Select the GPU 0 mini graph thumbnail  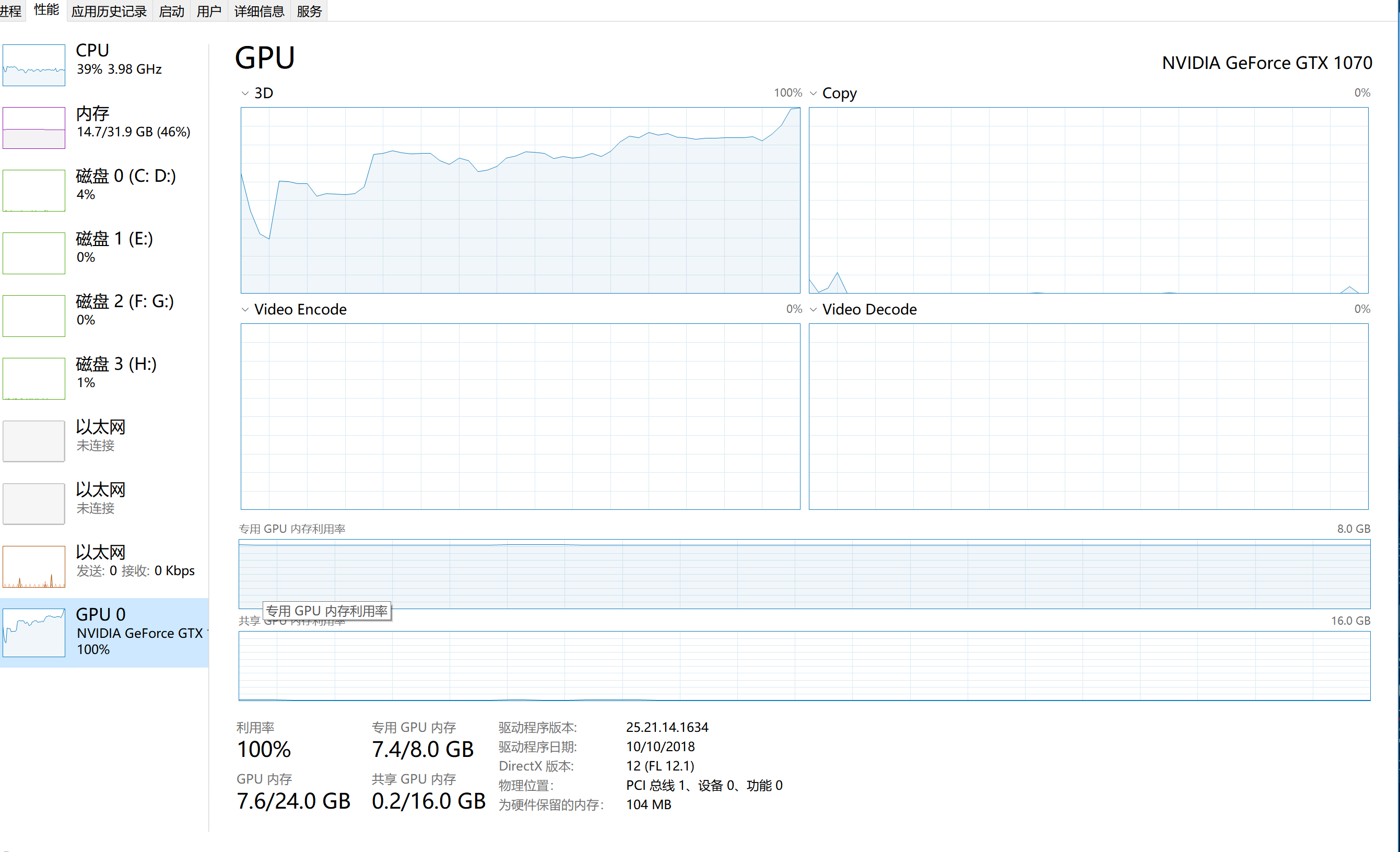pyautogui.click(x=34, y=633)
